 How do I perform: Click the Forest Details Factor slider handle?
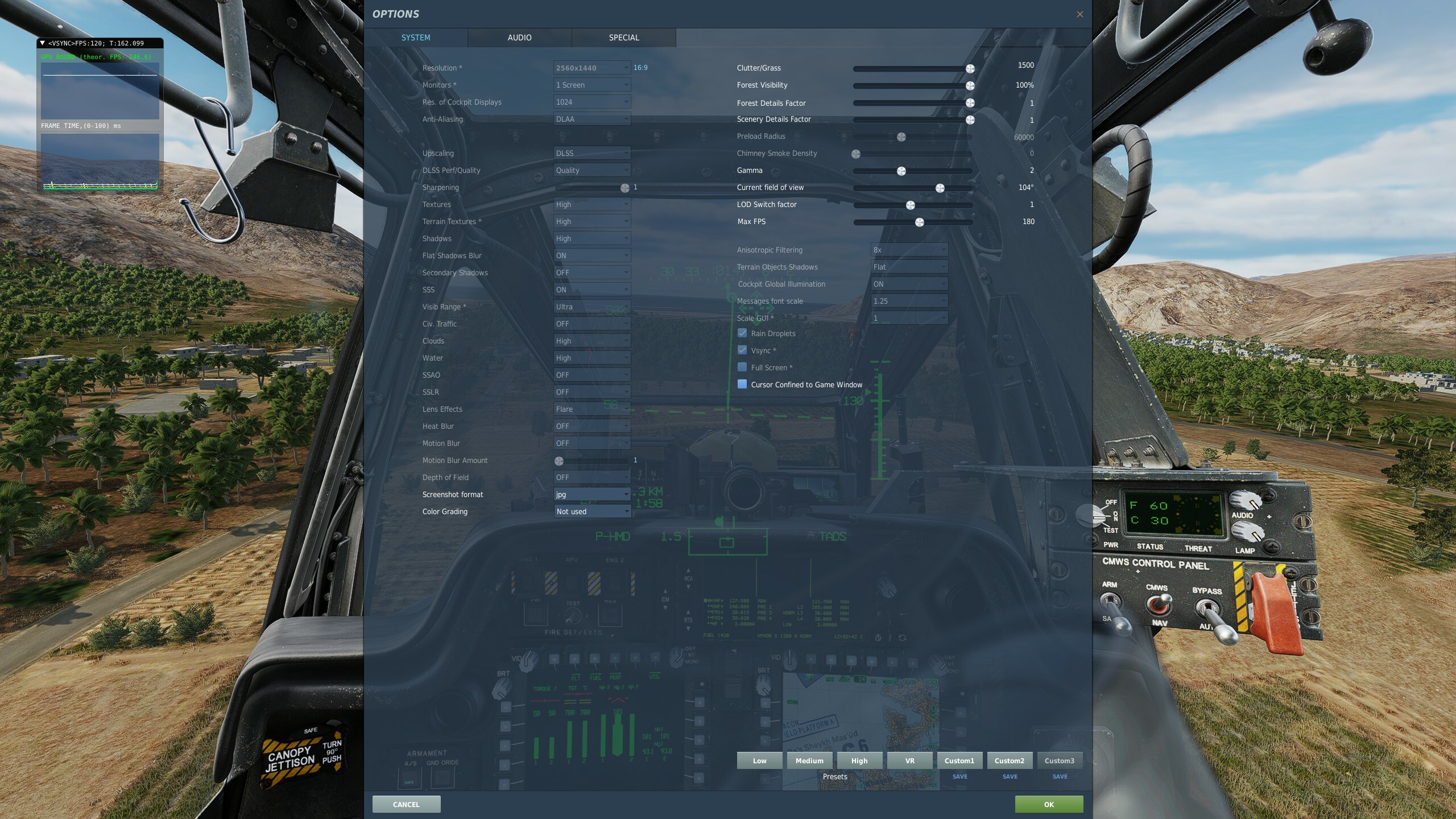click(970, 103)
